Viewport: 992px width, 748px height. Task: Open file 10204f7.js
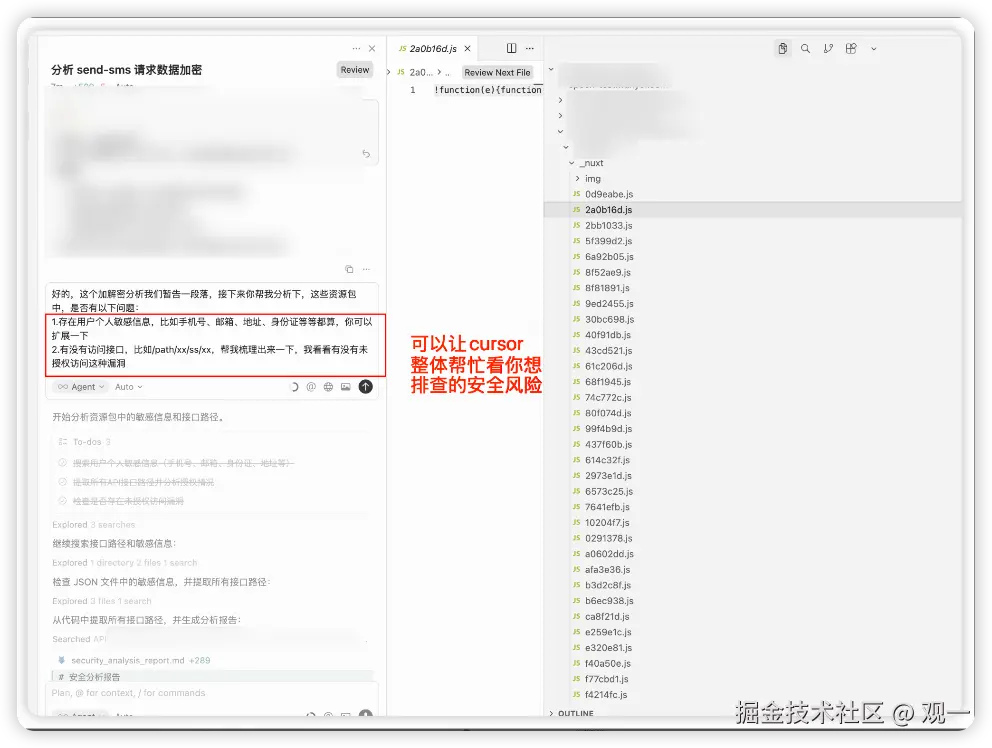coord(607,523)
